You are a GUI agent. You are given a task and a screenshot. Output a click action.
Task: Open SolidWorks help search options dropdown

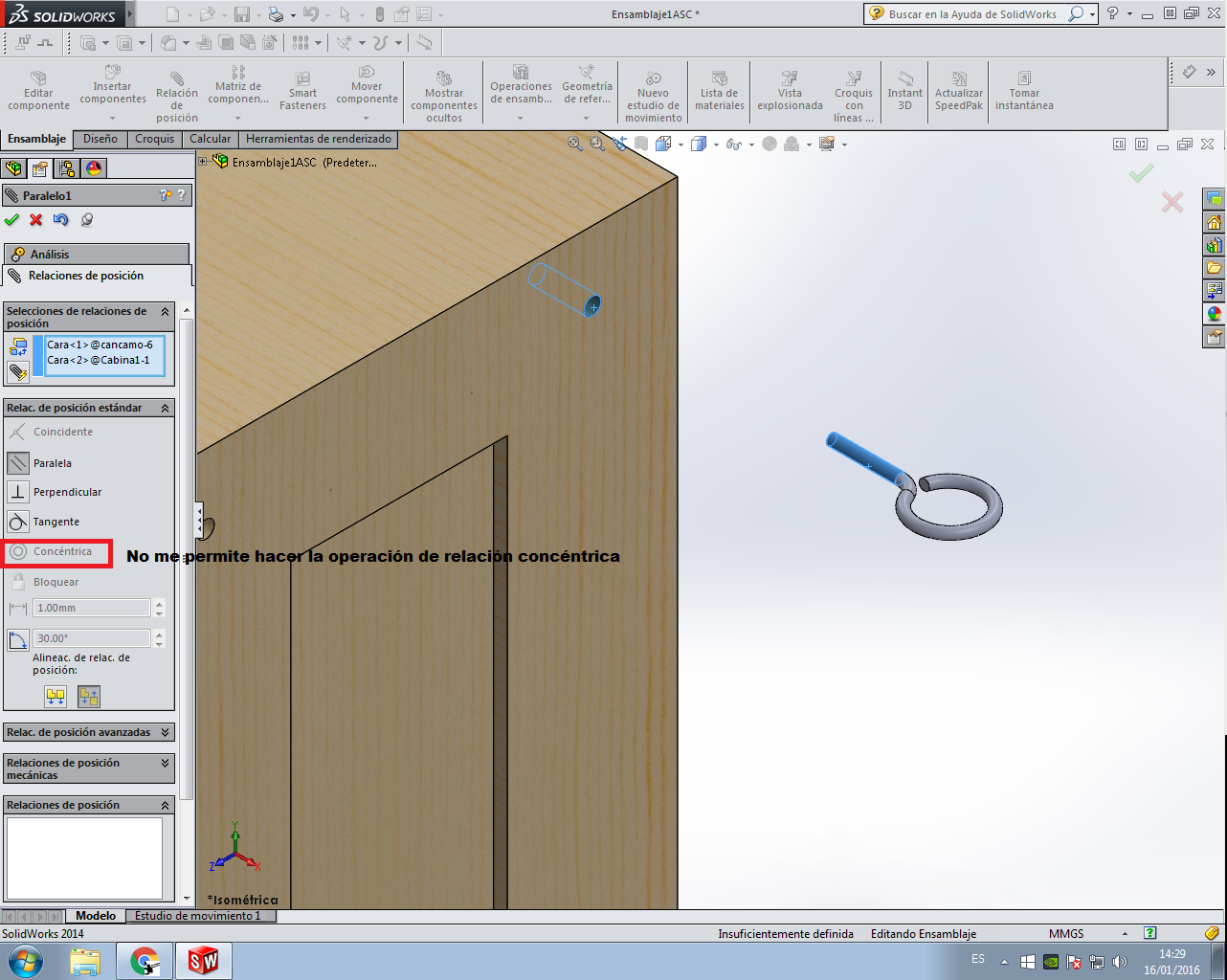[x=1092, y=14]
